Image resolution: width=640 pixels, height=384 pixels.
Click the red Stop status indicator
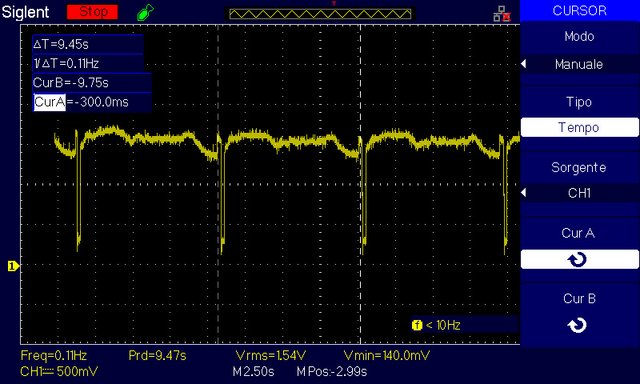click(93, 12)
